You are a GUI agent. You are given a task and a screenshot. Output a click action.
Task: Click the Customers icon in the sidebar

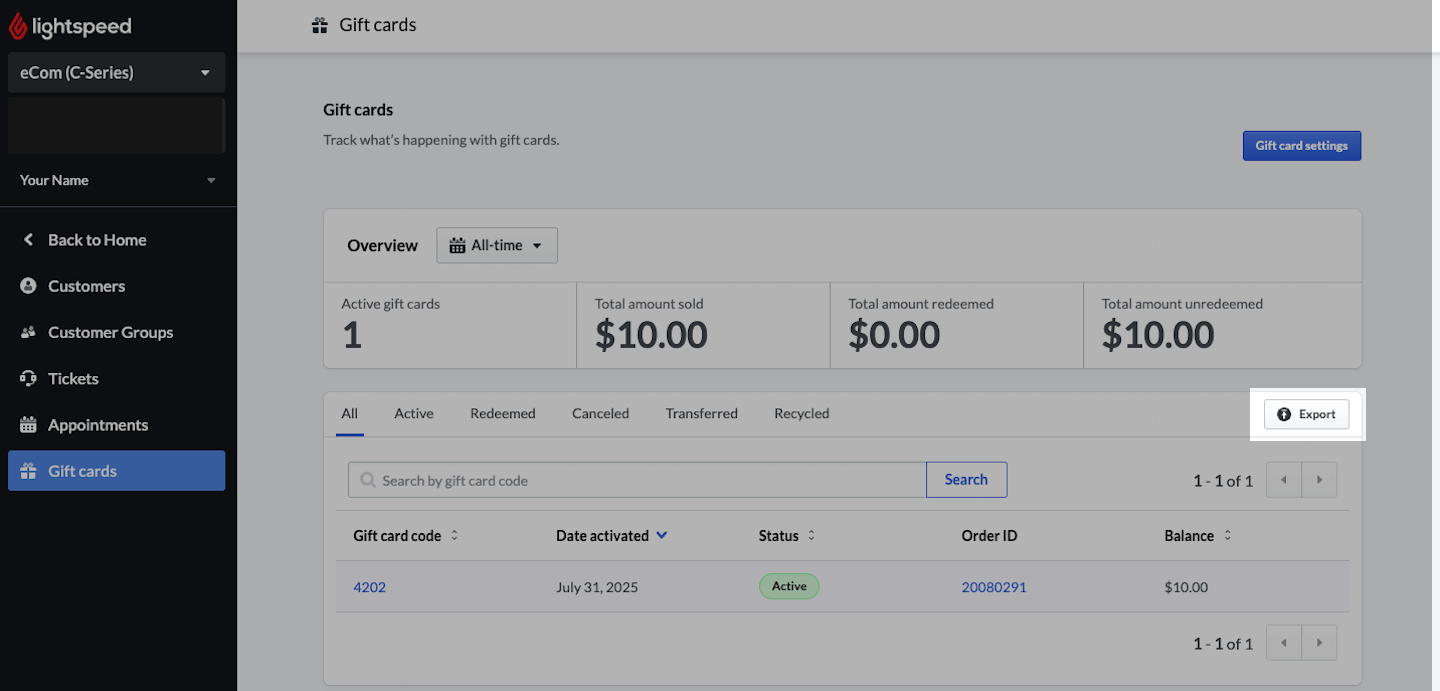click(28, 286)
